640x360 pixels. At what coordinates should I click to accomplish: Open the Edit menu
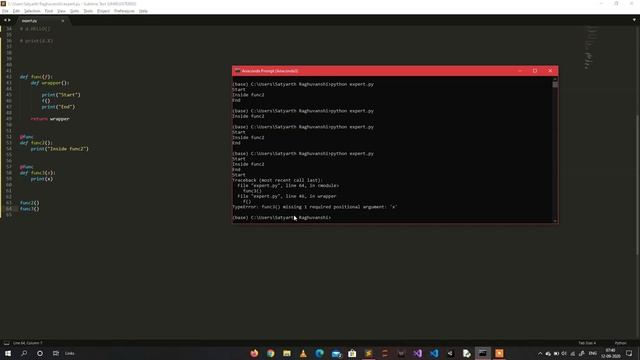tap(16, 11)
